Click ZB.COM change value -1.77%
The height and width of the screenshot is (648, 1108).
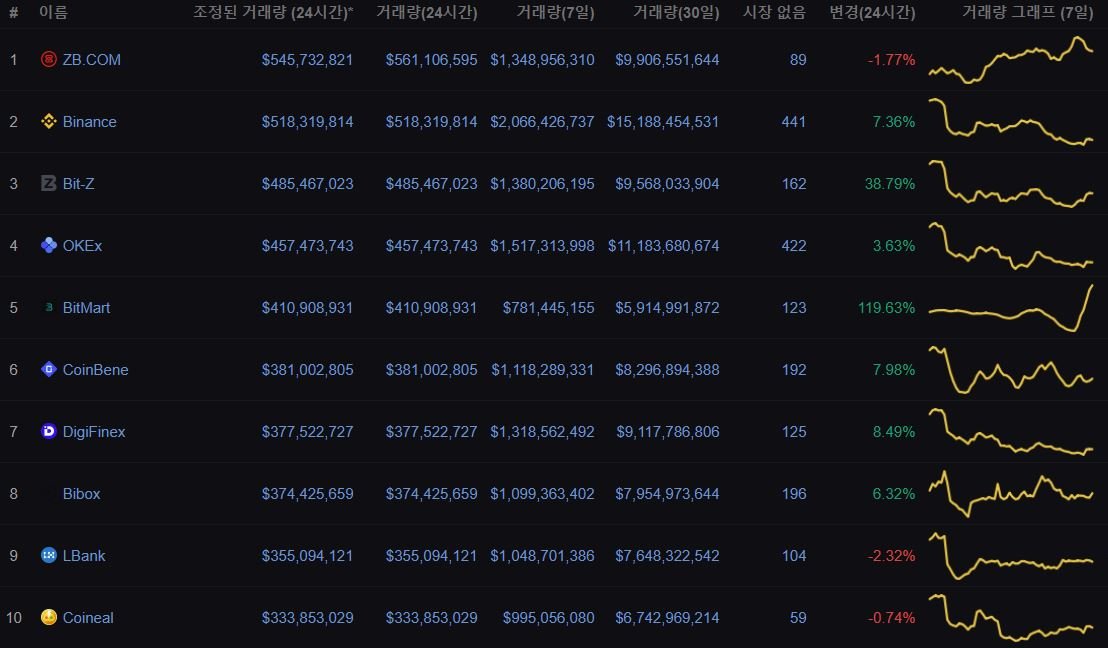tap(892, 60)
